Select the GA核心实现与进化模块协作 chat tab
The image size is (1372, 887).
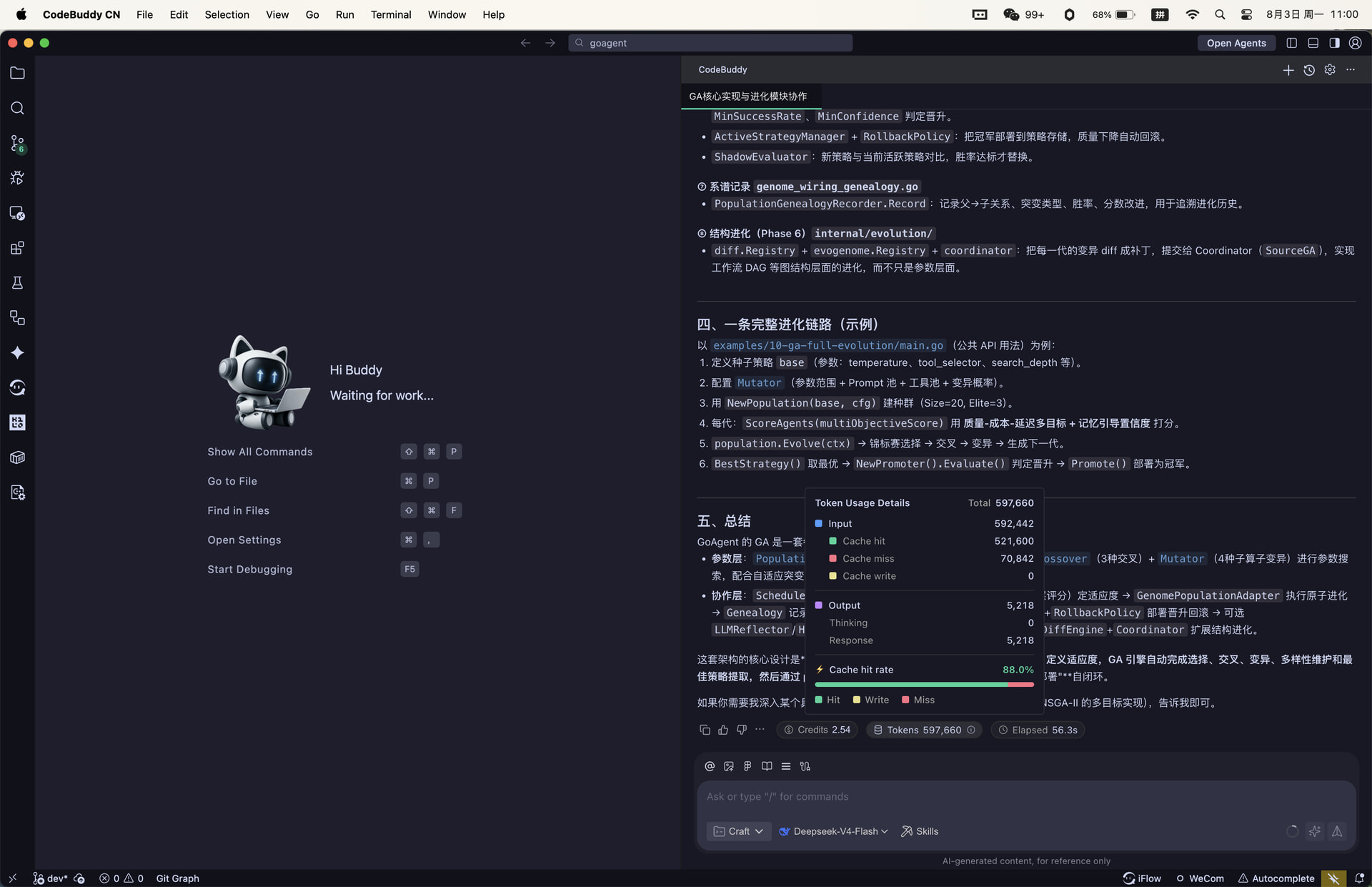[x=747, y=96]
